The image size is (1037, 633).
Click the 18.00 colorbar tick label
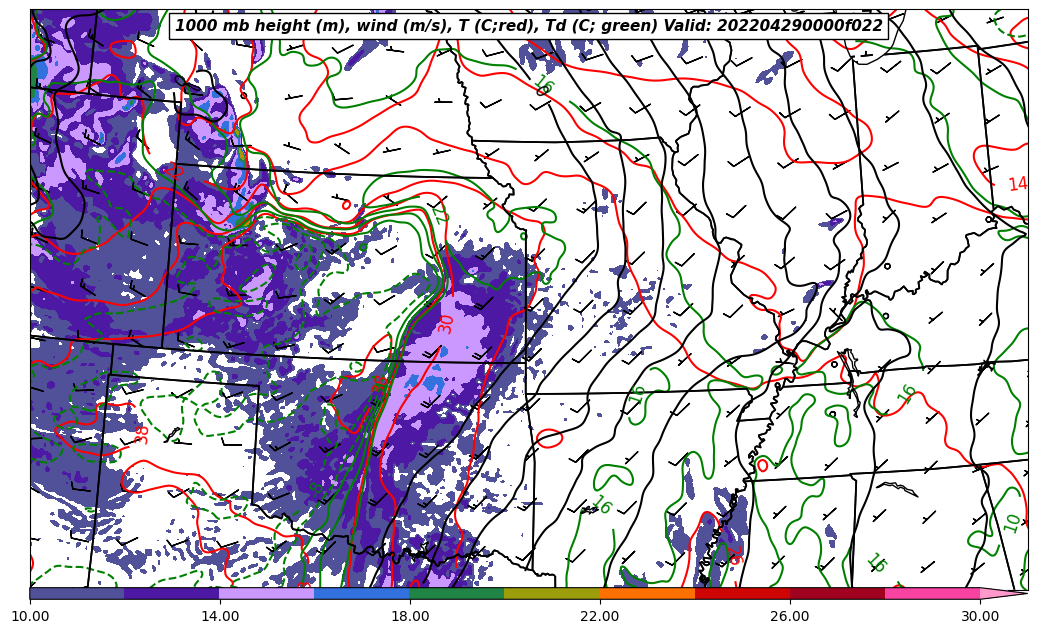tap(410, 616)
